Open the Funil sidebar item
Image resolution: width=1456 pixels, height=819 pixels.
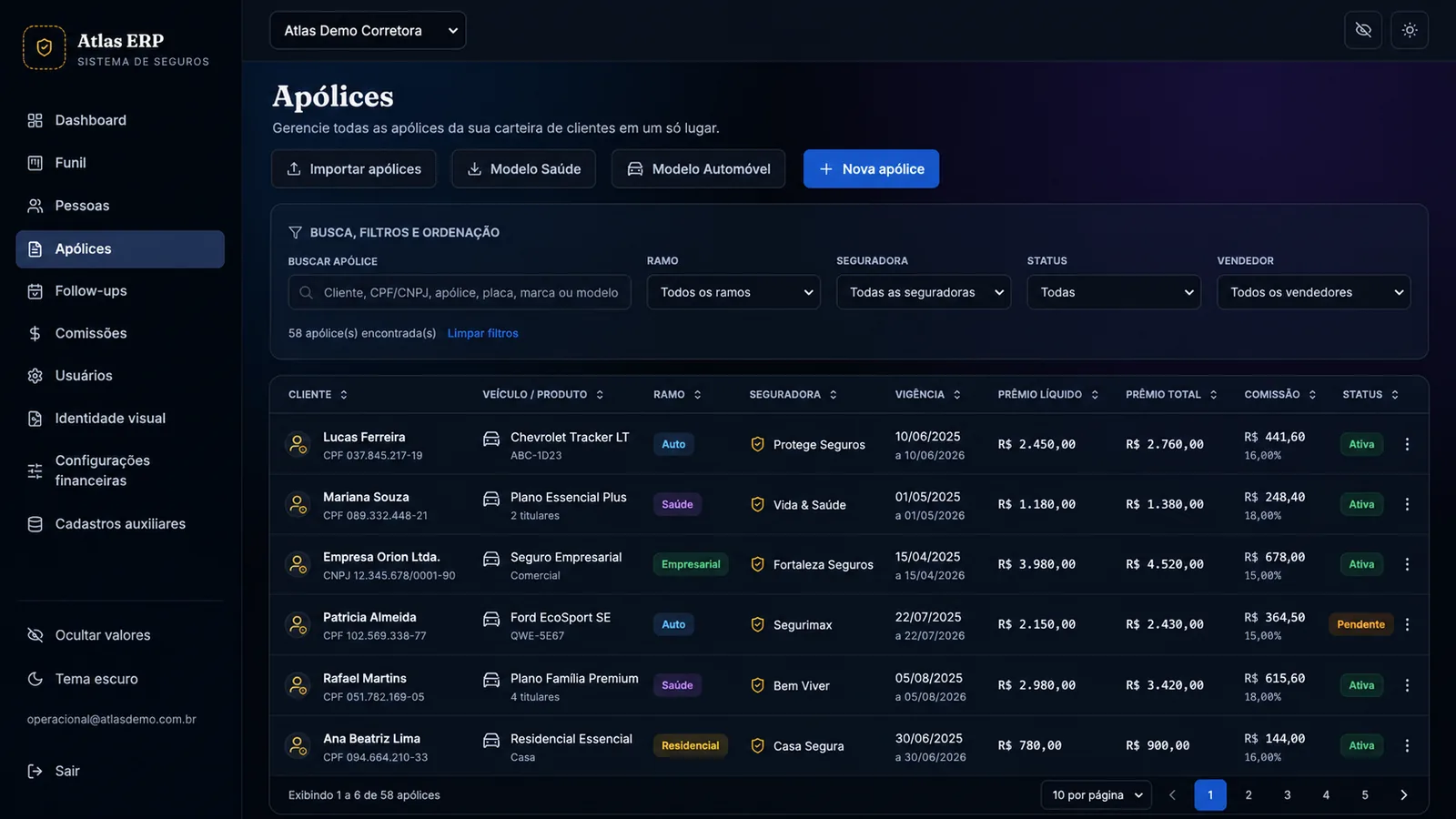click(x=120, y=163)
